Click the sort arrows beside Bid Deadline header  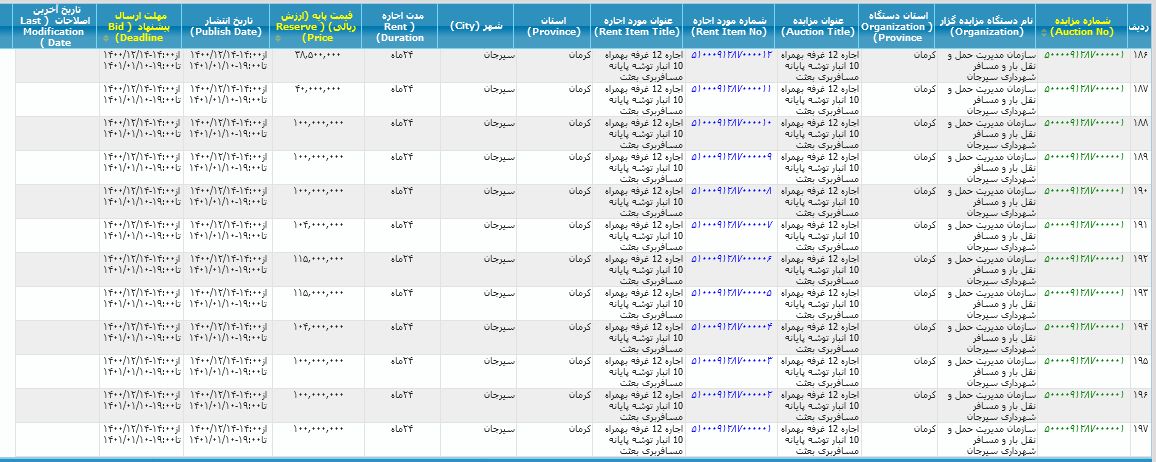click(x=107, y=38)
